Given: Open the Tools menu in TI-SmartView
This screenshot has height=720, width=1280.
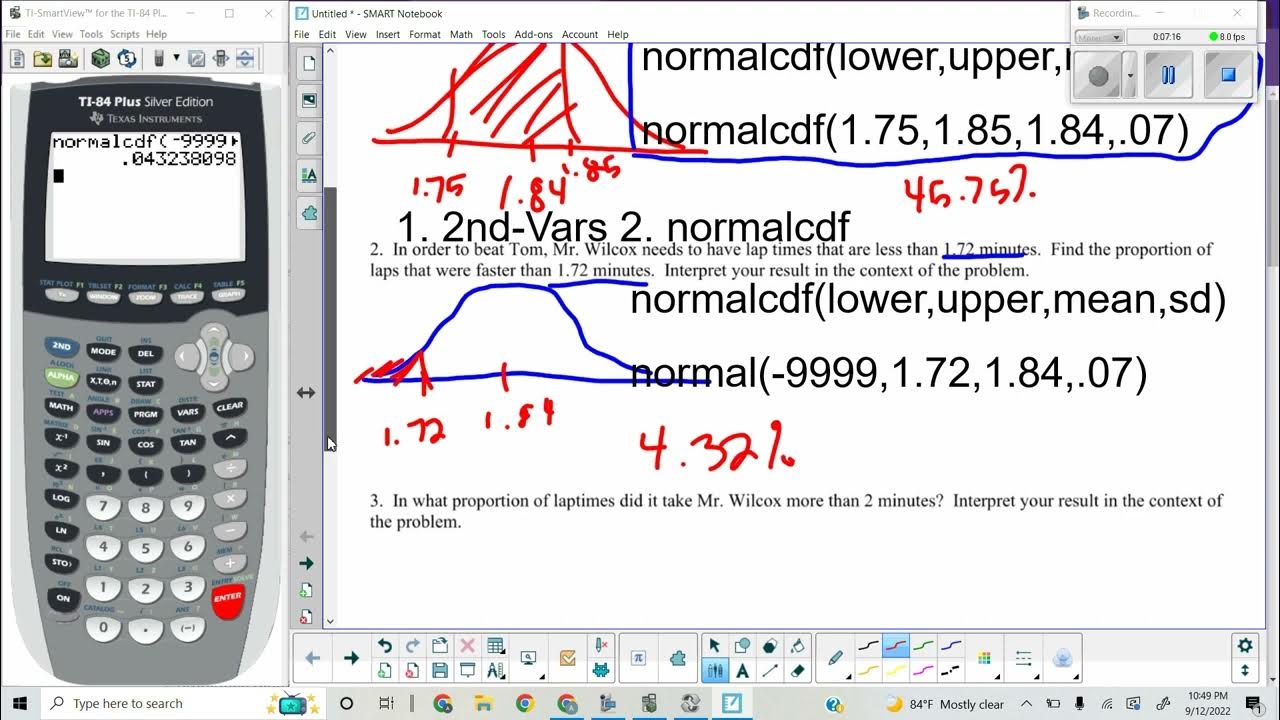Looking at the screenshot, I should tap(91, 34).
